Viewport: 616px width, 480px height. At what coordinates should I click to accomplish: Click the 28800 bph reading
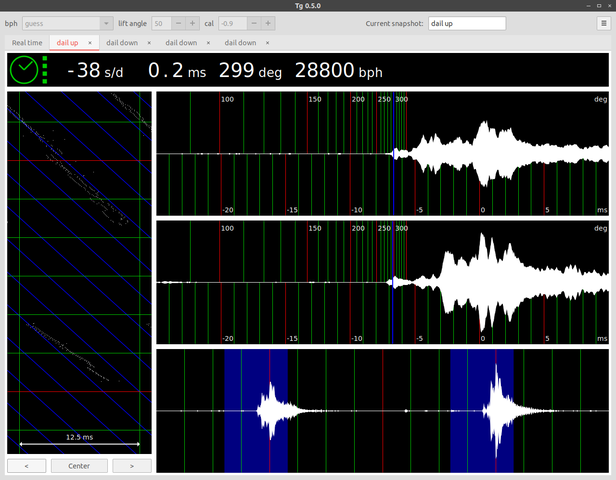point(339,71)
